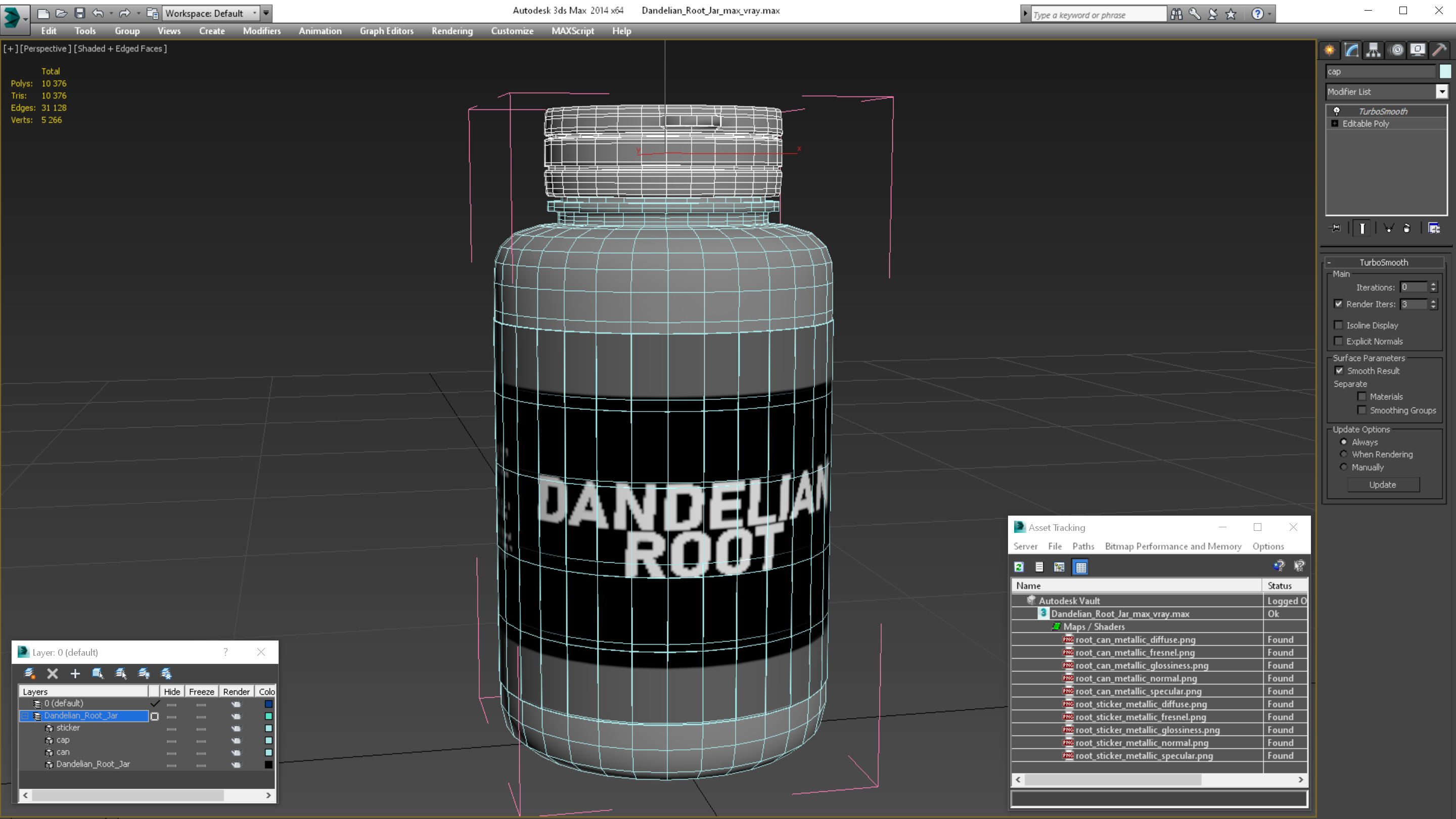Screen dimensions: 1456x819
Task: Refresh the Asset Tracking list
Action: click(1019, 567)
